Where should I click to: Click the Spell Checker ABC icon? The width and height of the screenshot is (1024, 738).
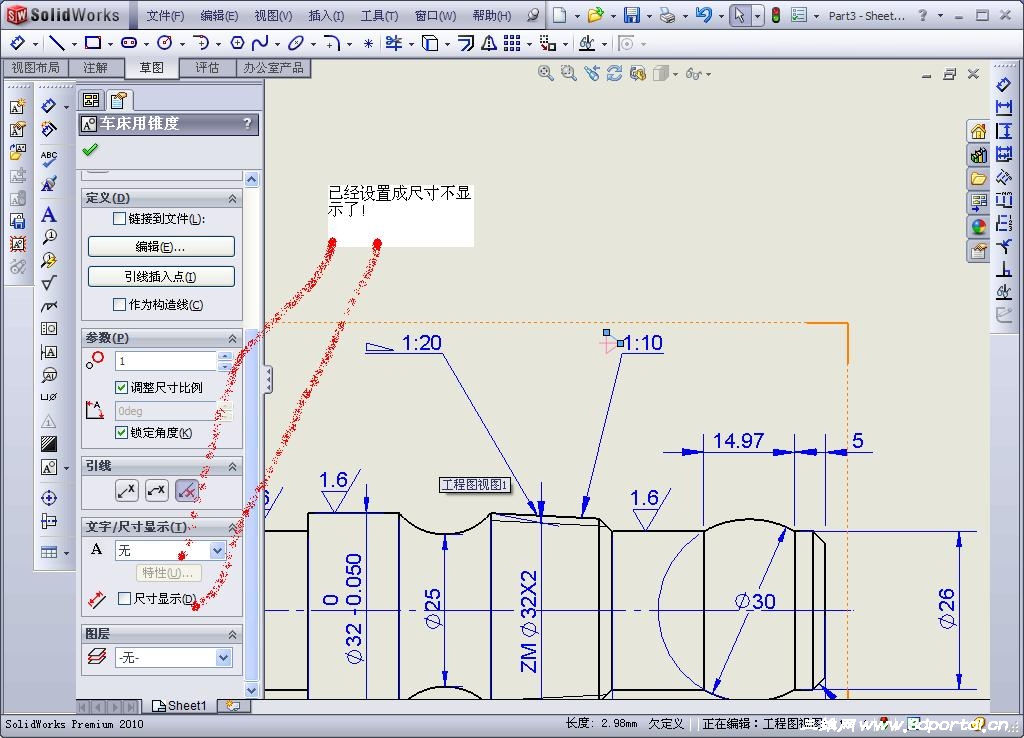[x=48, y=159]
